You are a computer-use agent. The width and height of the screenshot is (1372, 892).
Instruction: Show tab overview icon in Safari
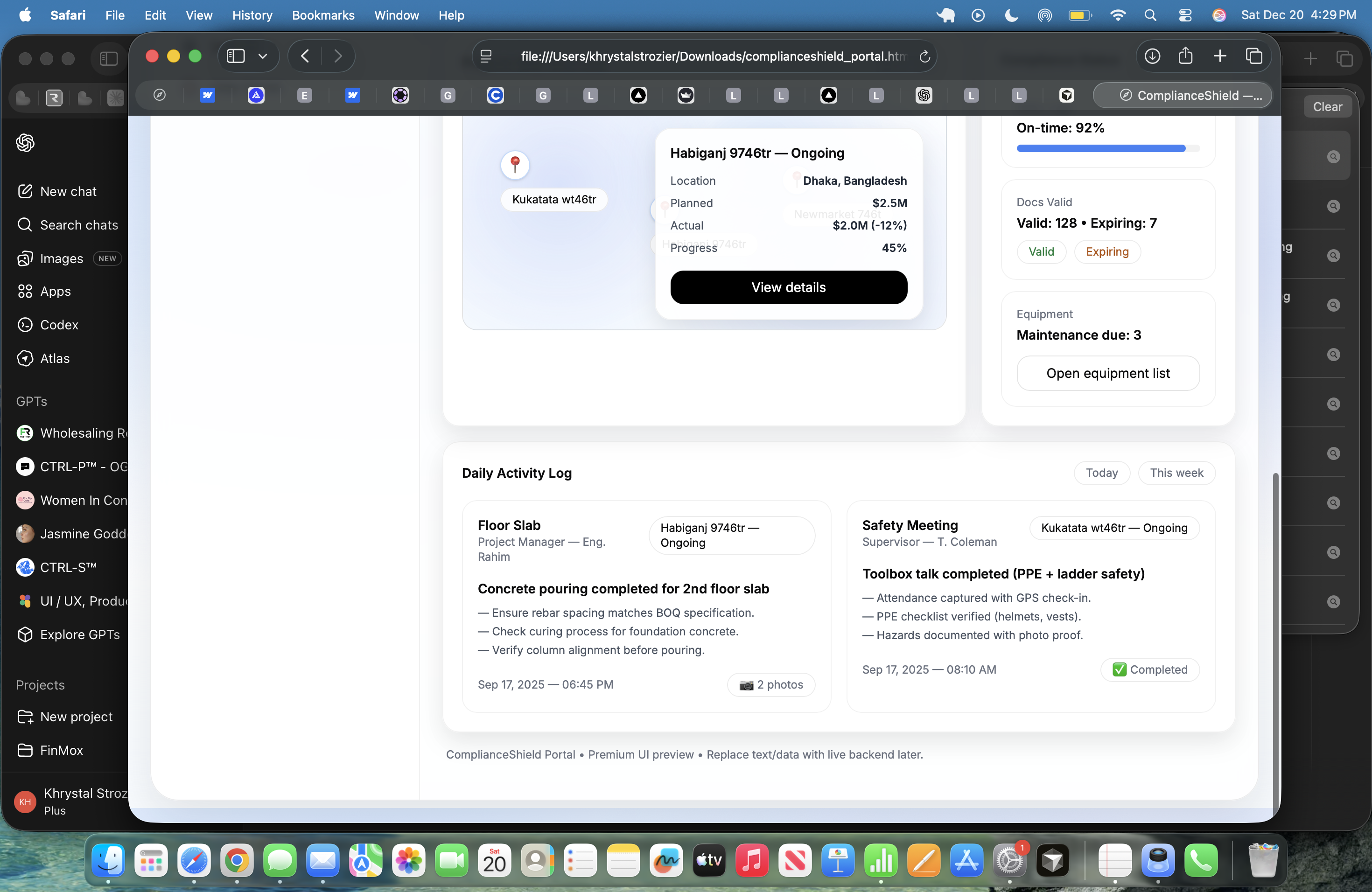click(x=1254, y=56)
